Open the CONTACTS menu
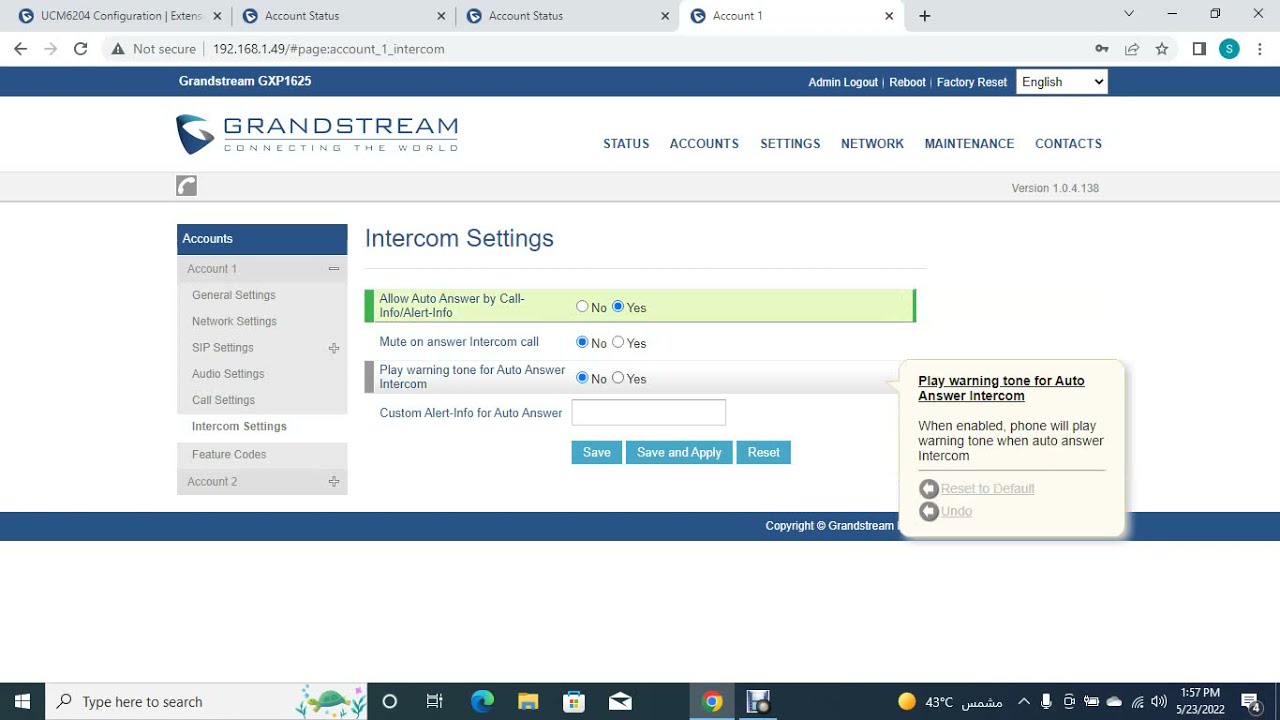This screenshot has width=1280, height=720. tap(1068, 144)
